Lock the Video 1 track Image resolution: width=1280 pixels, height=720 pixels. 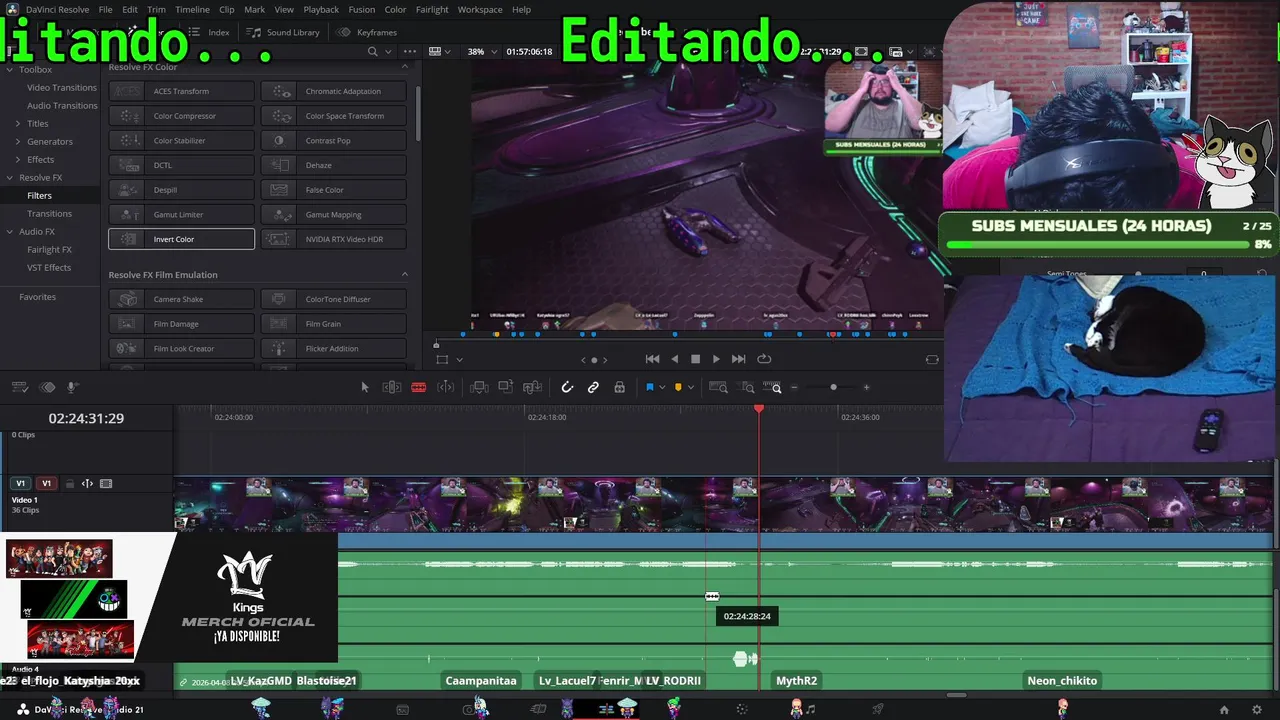70,484
